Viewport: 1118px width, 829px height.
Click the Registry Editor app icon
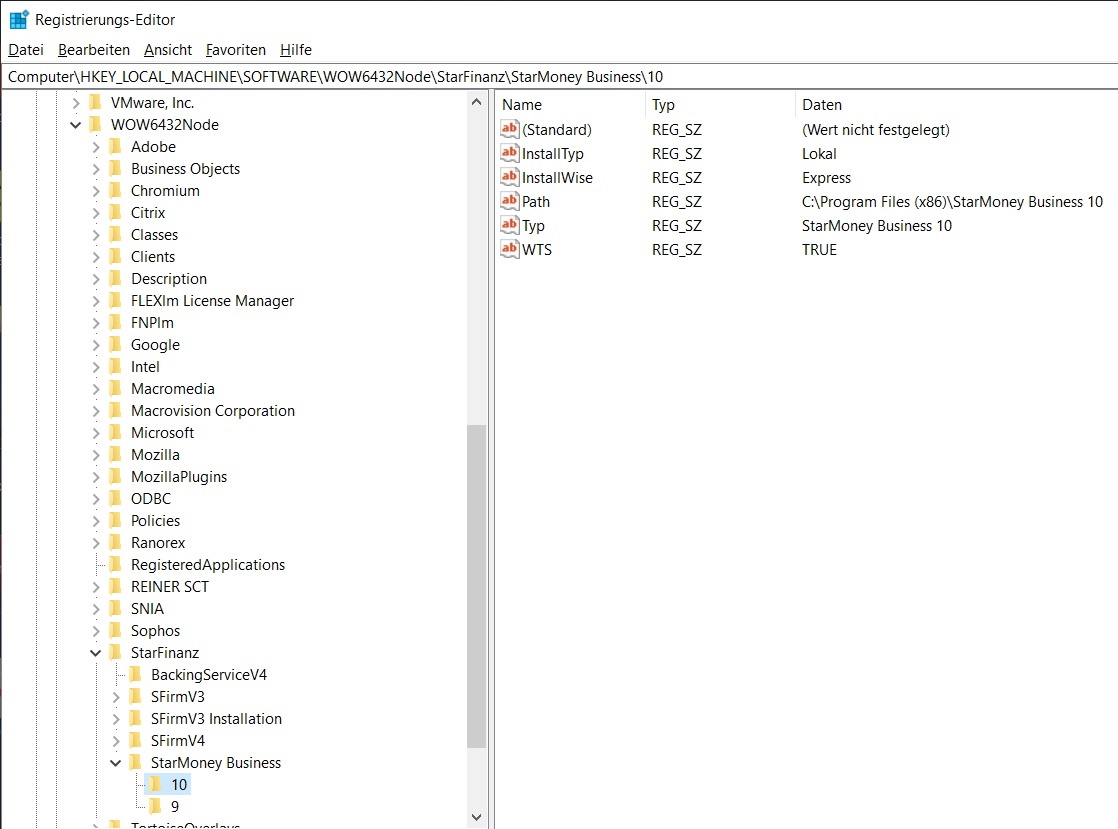click(x=19, y=19)
